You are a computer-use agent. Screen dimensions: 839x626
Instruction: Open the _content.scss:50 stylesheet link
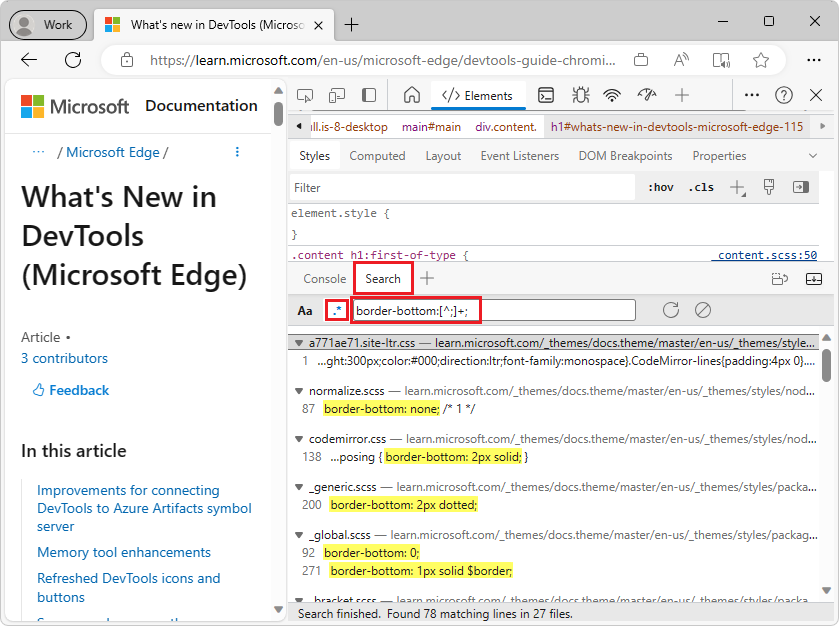tap(765, 254)
